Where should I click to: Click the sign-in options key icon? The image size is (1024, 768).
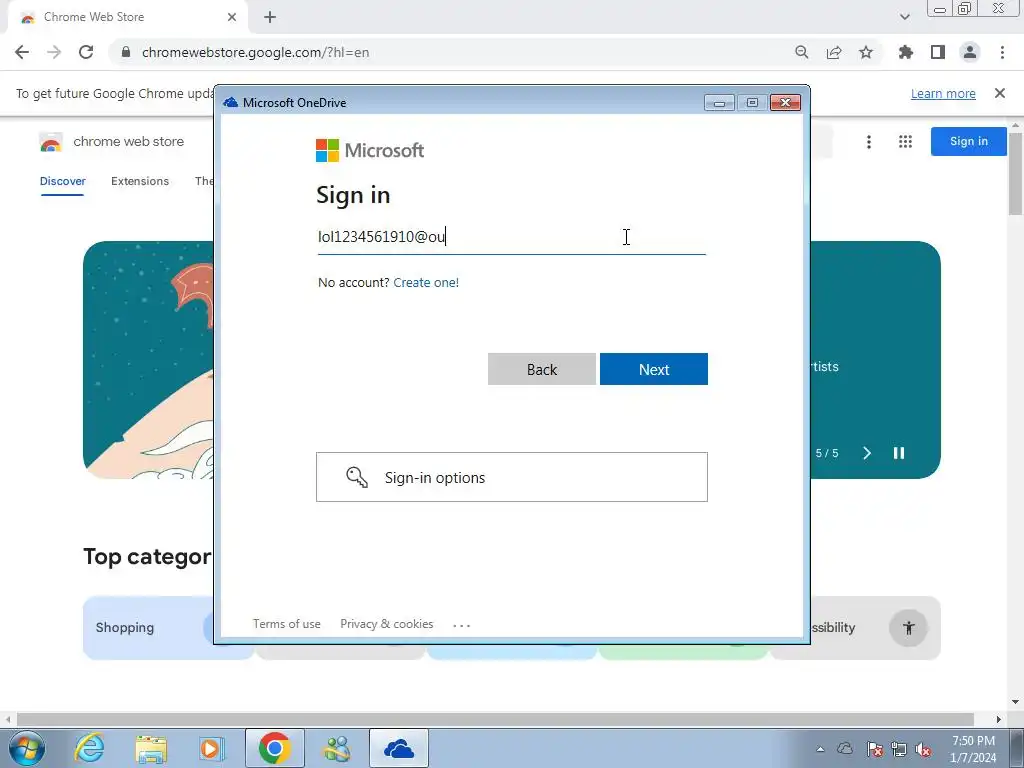pyautogui.click(x=357, y=477)
